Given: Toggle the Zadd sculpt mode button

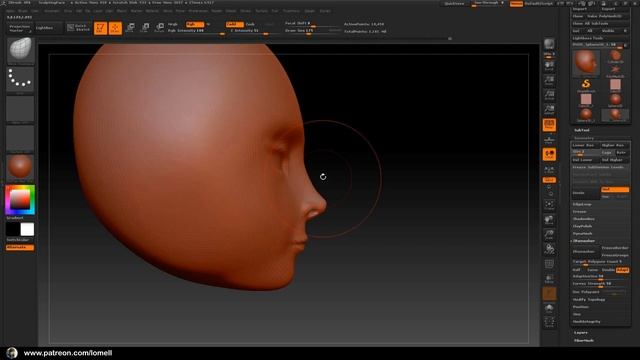Looking at the screenshot, I should (234, 24).
